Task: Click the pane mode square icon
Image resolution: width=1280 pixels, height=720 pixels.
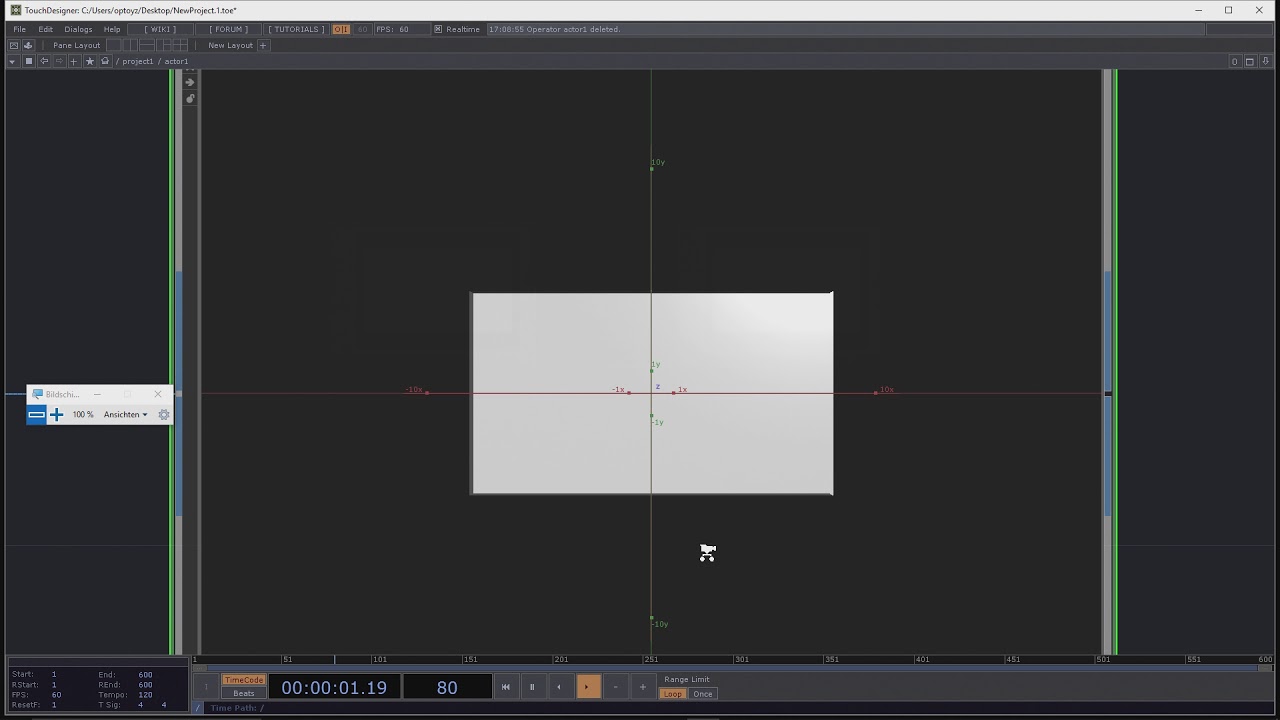Action: [29, 61]
